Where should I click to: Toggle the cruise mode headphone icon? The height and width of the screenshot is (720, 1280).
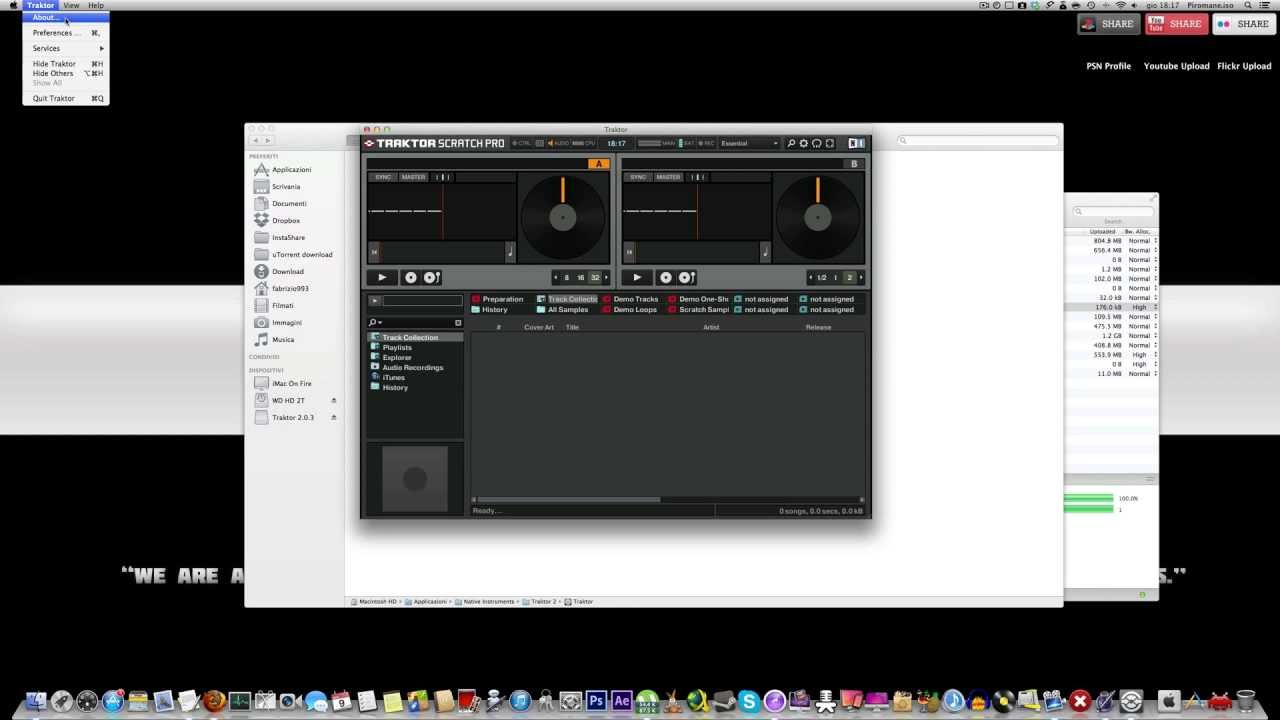coord(816,143)
